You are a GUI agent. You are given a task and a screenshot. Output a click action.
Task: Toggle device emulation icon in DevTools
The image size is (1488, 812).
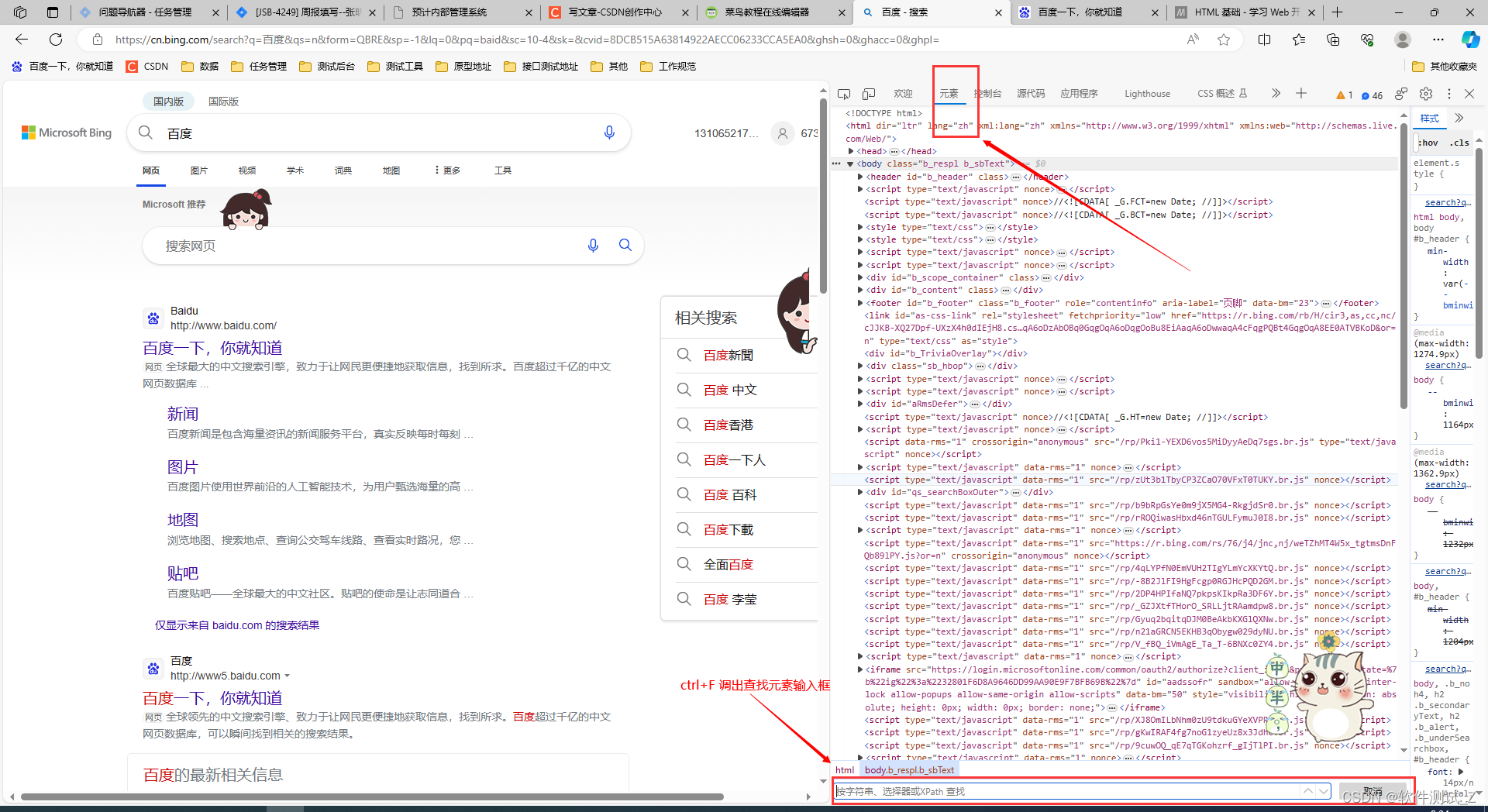(x=869, y=94)
